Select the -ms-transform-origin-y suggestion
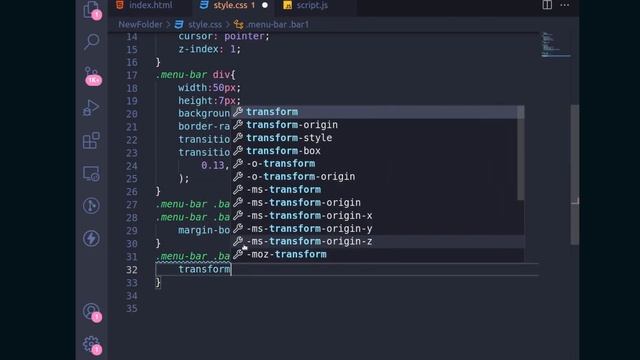Viewport: 640px width, 360px height. click(378, 229)
